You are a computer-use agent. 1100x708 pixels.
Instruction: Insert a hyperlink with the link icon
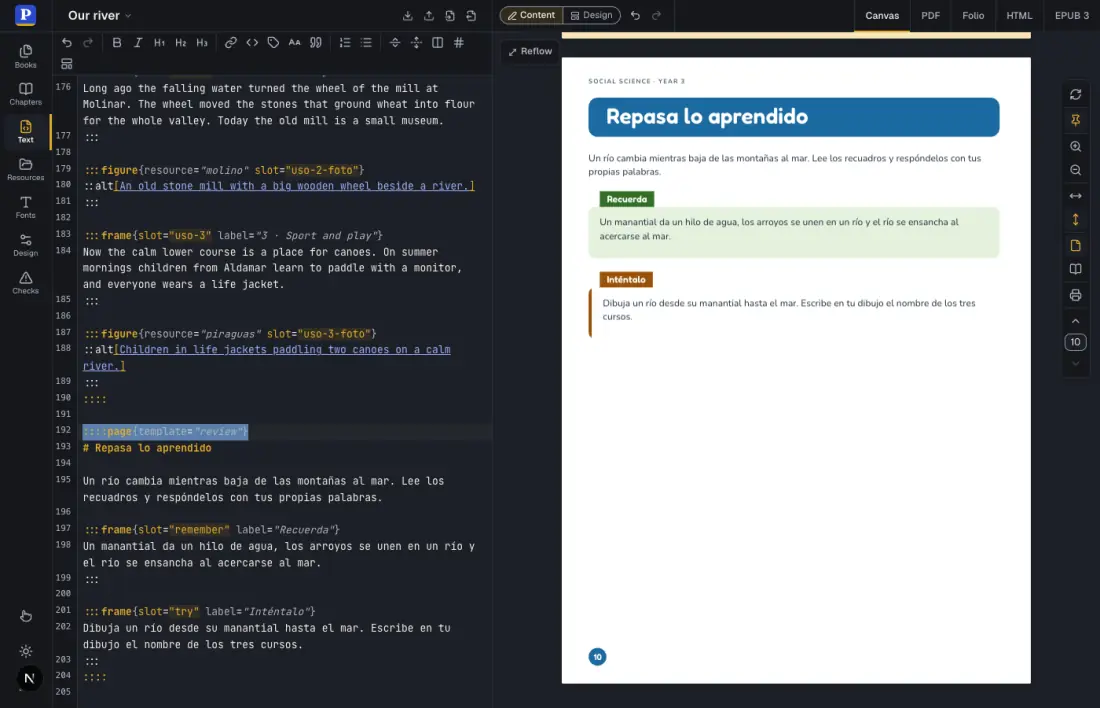230,43
